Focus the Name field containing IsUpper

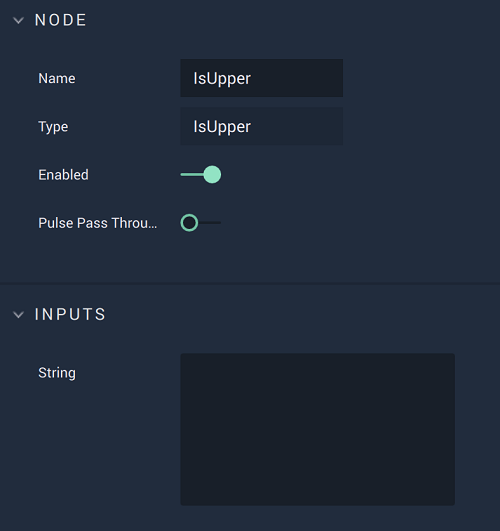(262, 78)
